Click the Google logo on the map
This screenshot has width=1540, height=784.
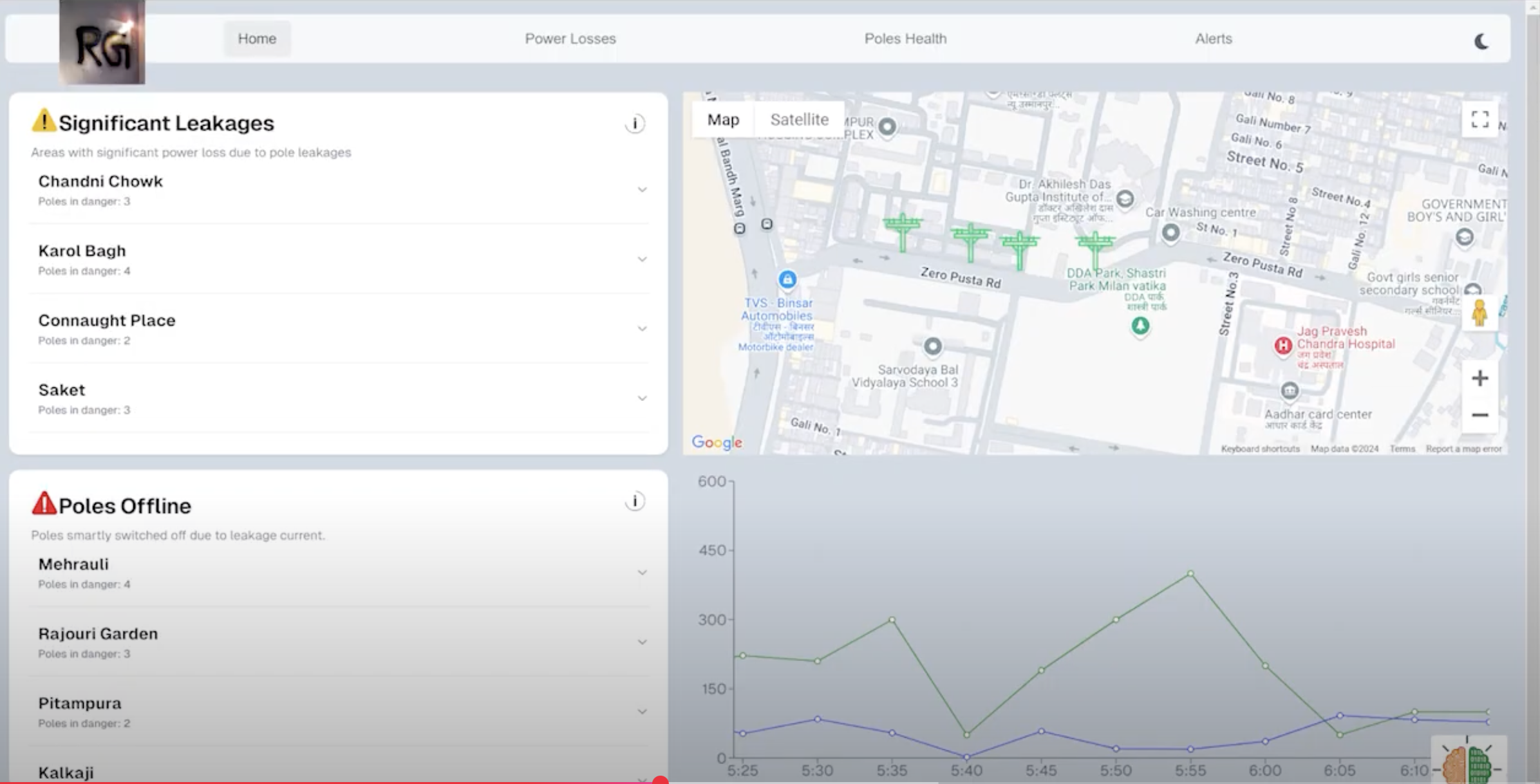point(716,442)
